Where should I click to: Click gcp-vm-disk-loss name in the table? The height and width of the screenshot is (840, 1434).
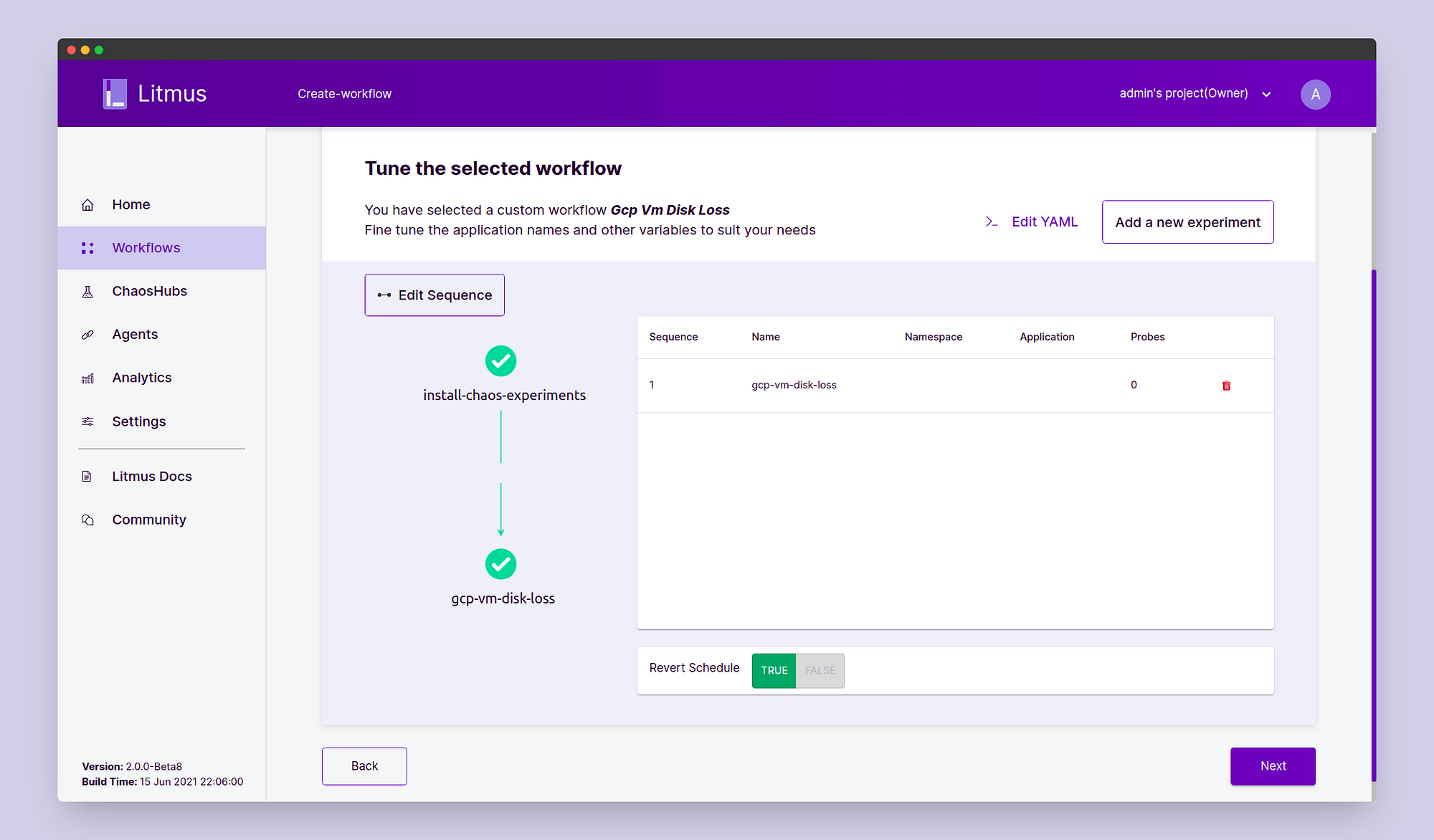click(794, 385)
